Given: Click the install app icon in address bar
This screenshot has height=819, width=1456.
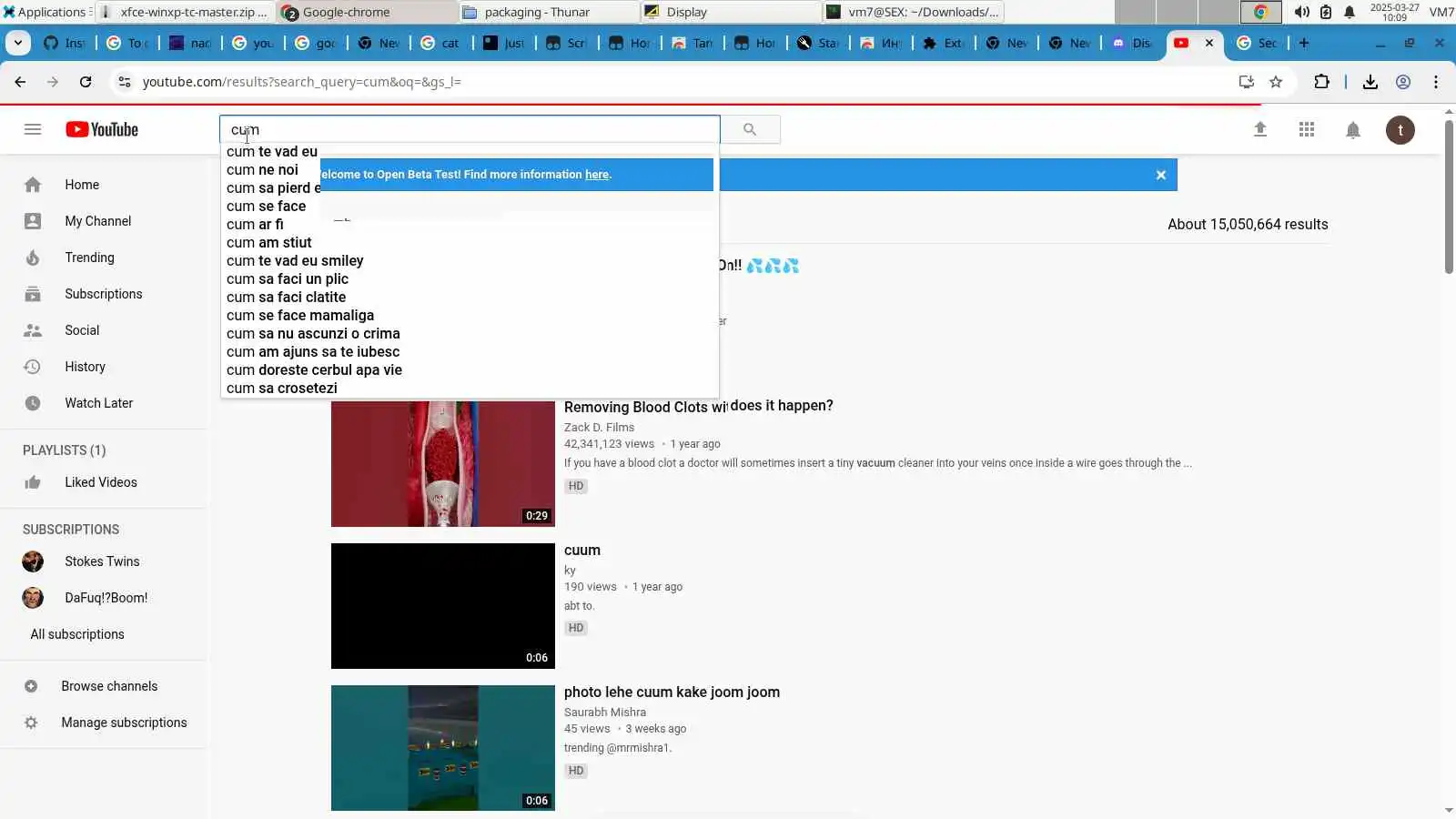Looking at the screenshot, I should coord(1247,82).
